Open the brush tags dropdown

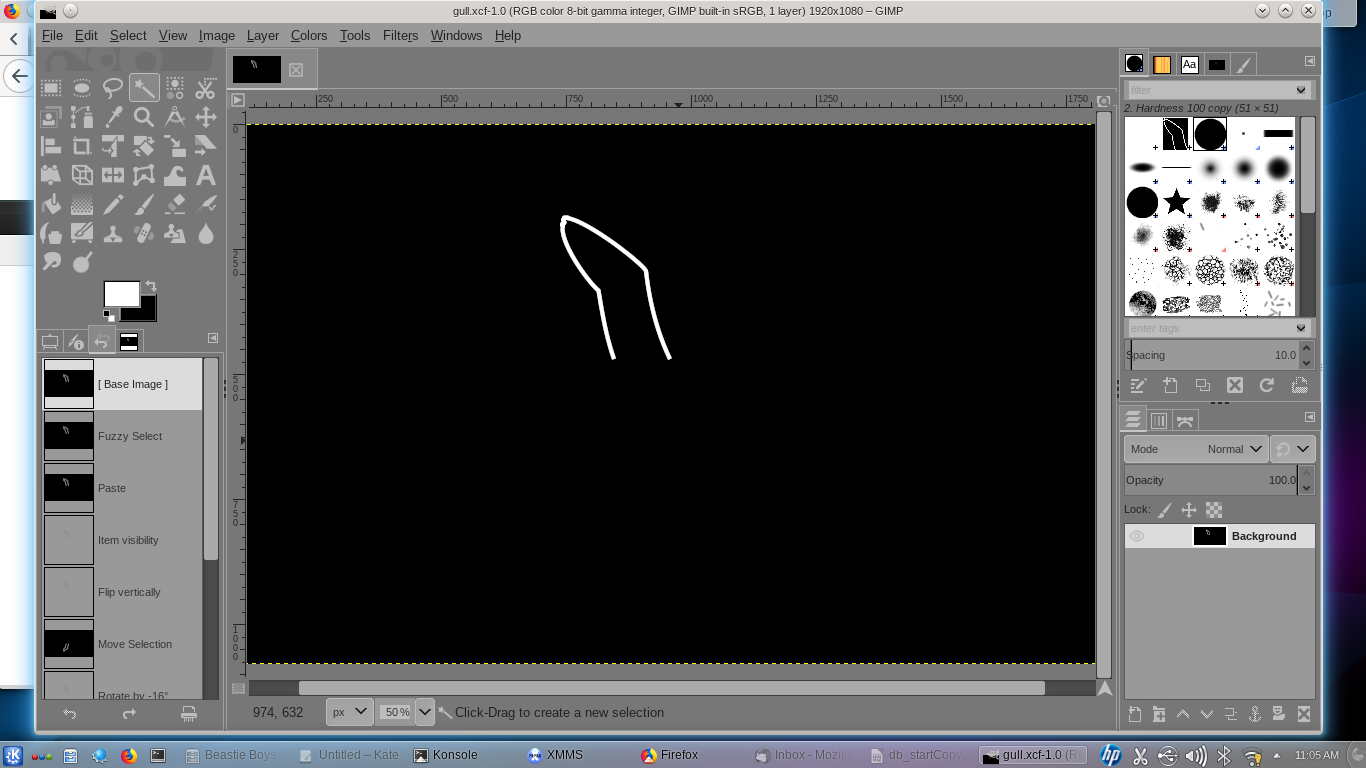click(1301, 328)
